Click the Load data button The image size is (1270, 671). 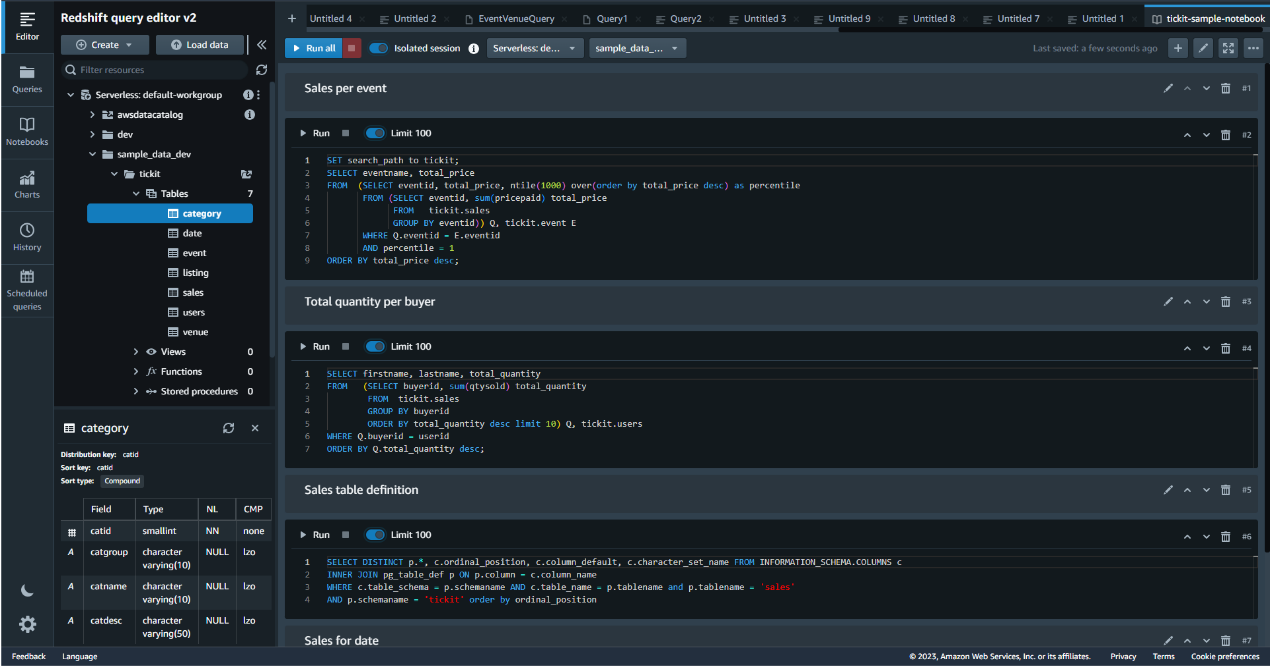pyautogui.click(x=199, y=45)
